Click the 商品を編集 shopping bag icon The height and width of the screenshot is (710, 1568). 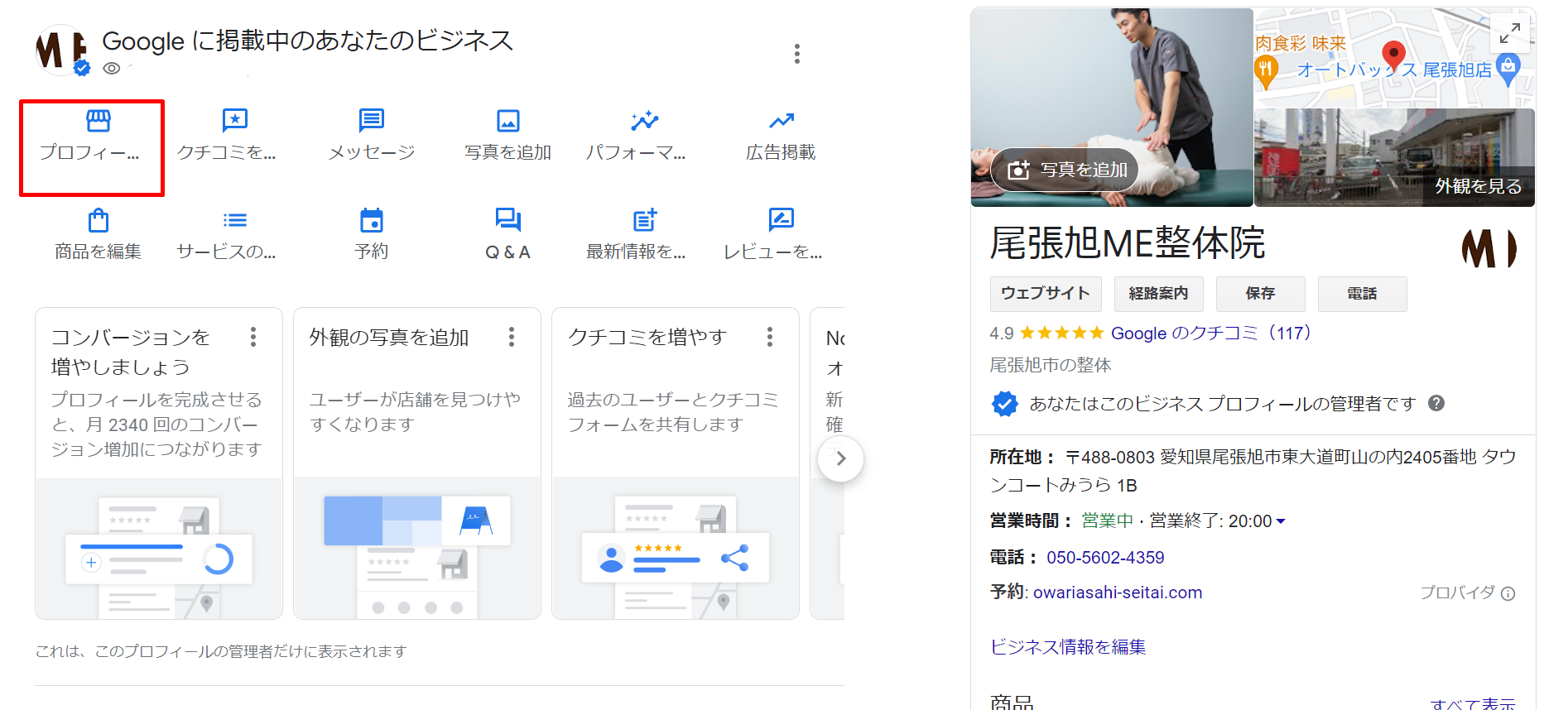coord(99,220)
